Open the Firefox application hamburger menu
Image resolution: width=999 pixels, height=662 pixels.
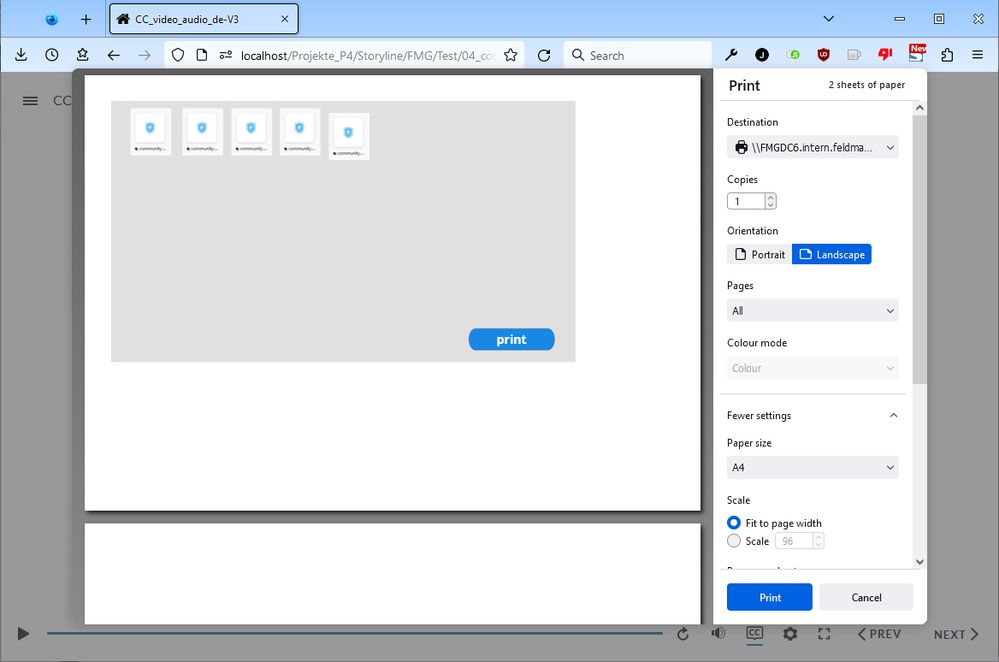coord(977,55)
